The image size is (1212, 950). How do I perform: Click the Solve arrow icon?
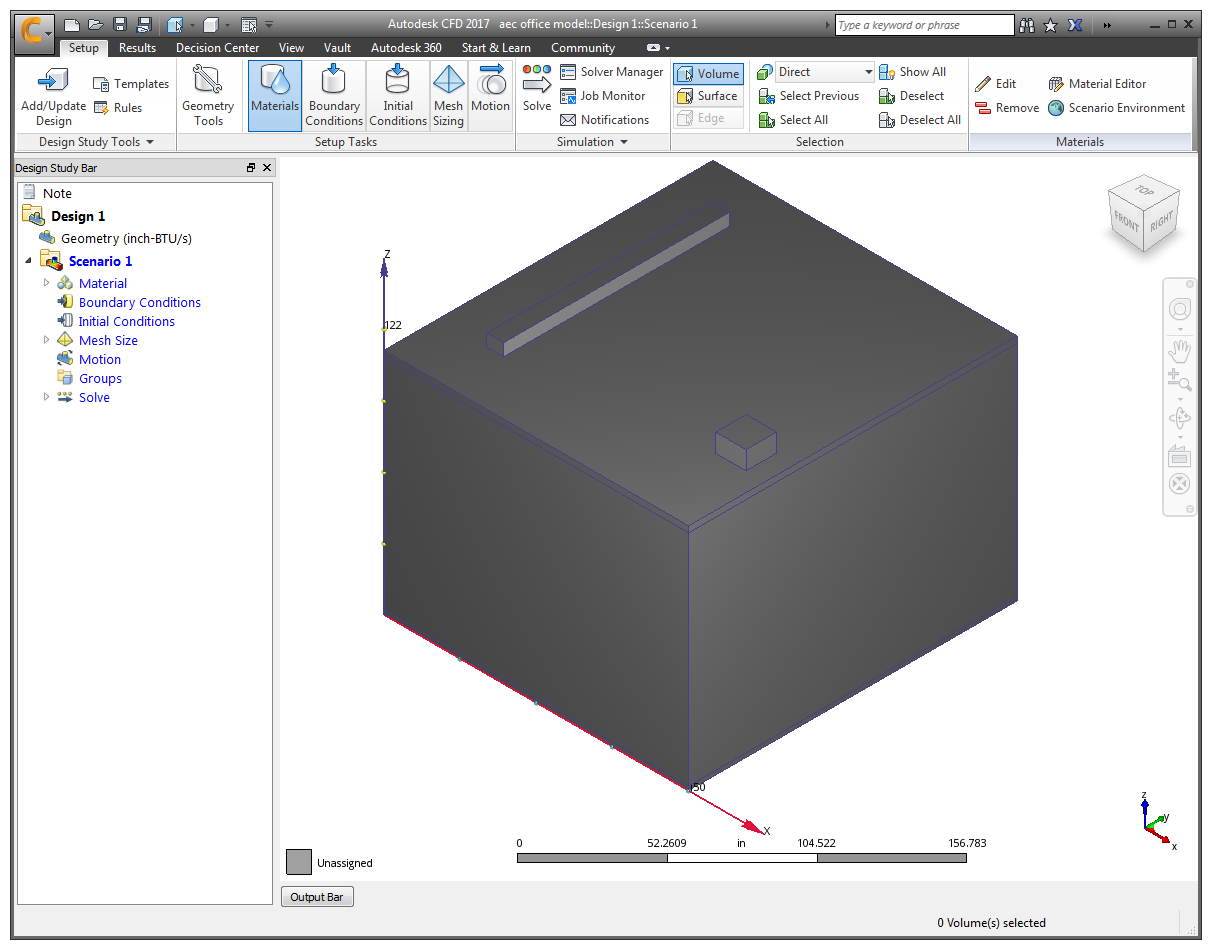[x=537, y=88]
